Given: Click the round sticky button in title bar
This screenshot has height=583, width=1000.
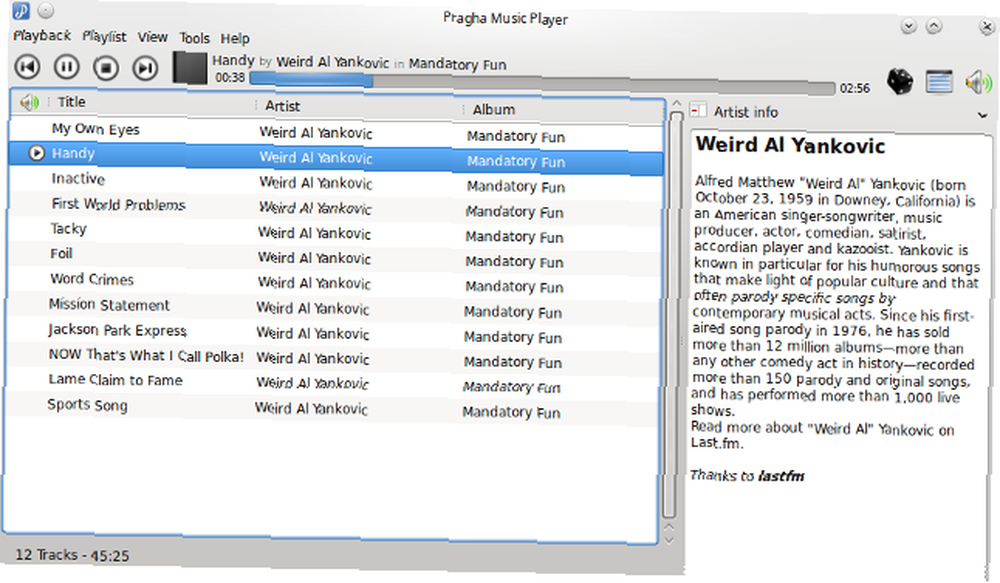Looking at the screenshot, I should pos(46,10).
